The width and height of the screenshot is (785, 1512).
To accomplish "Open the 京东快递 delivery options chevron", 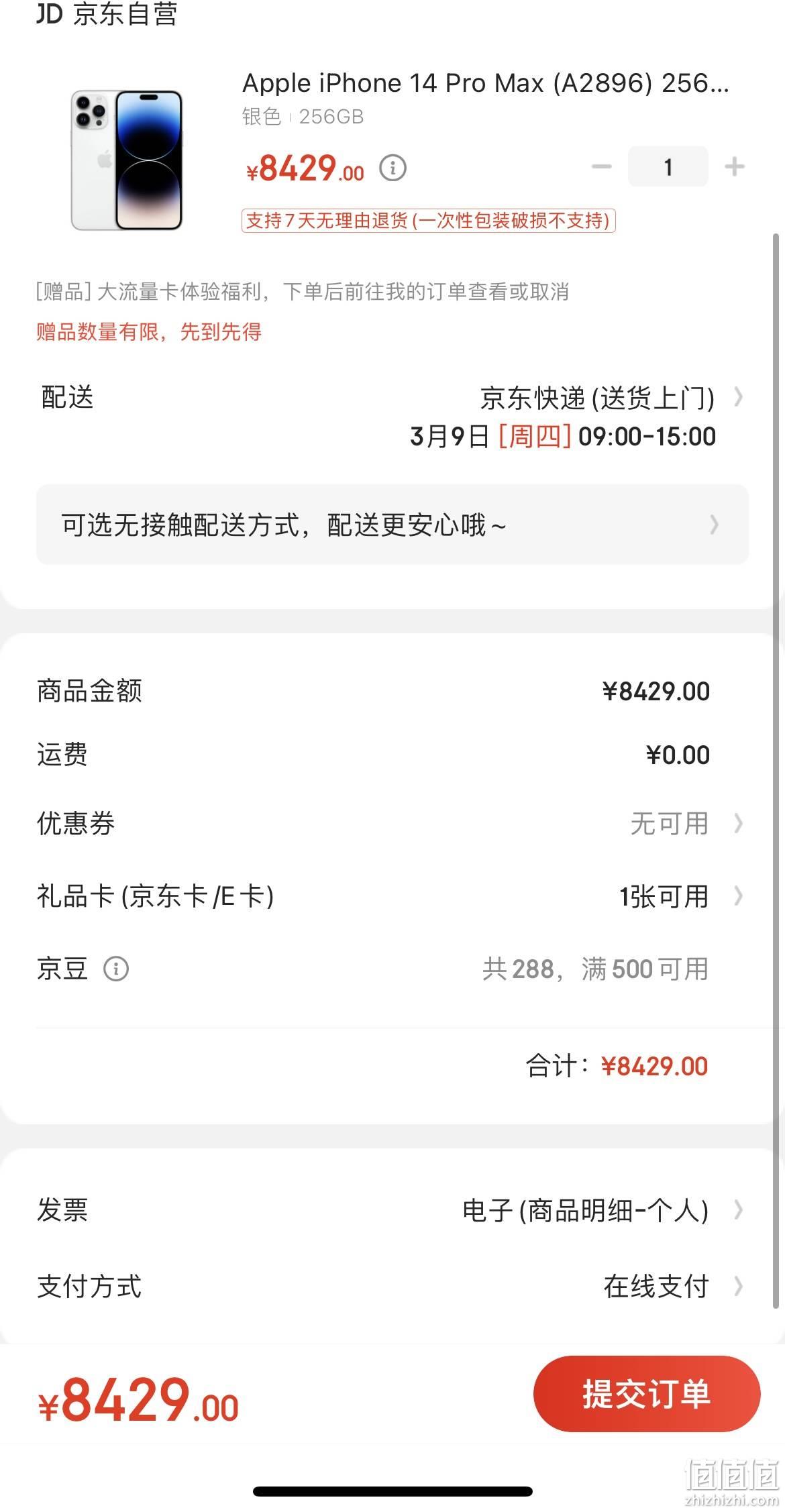I will [x=738, y=397].
